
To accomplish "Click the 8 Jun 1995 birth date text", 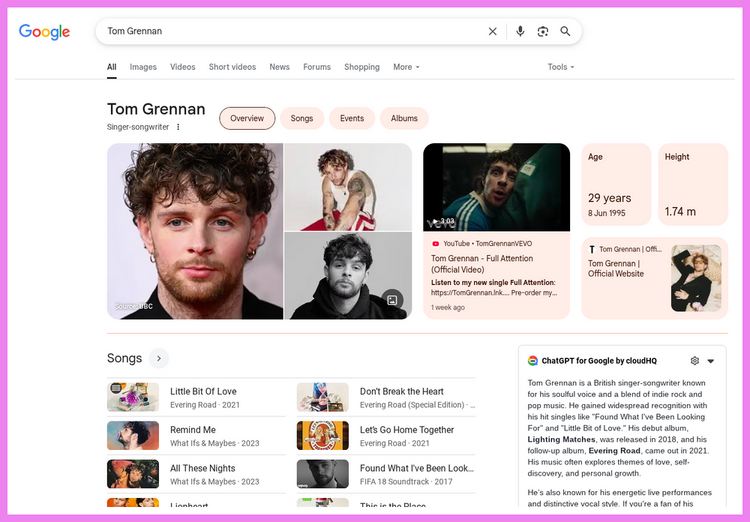I will click(607, 213).
